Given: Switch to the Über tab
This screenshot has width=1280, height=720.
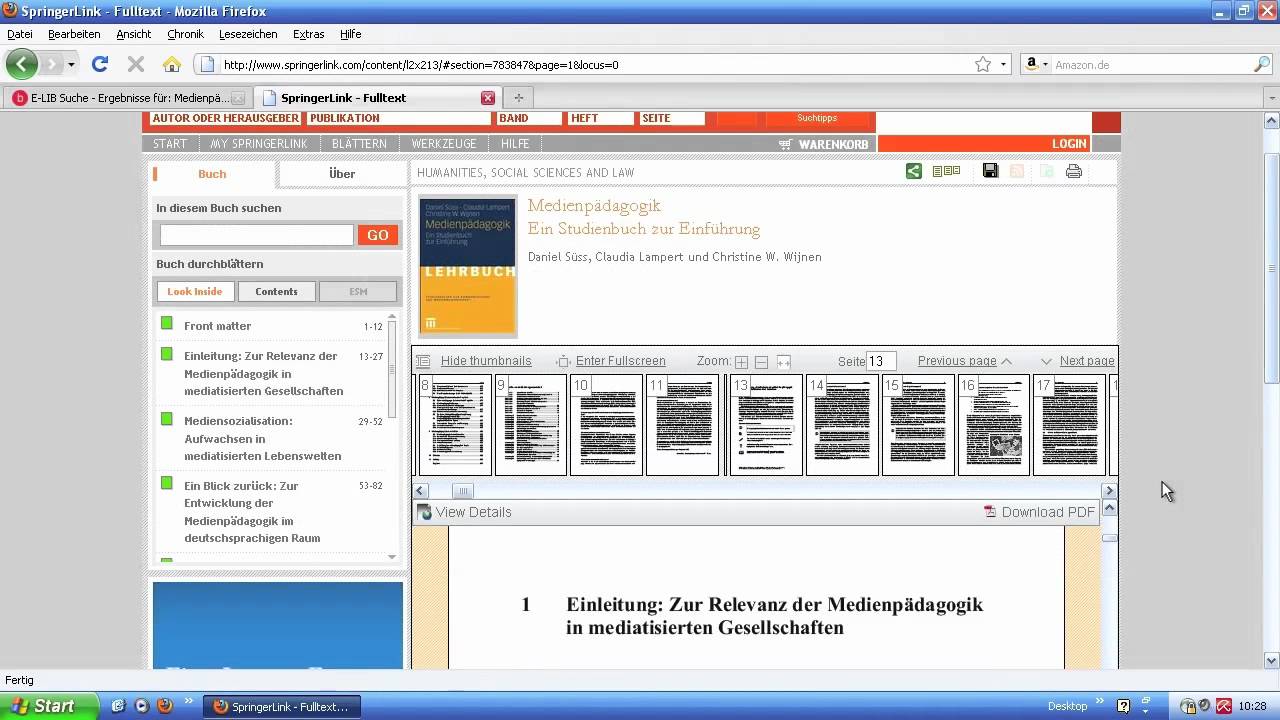Looking at the screenshot, I should [342, 174].
